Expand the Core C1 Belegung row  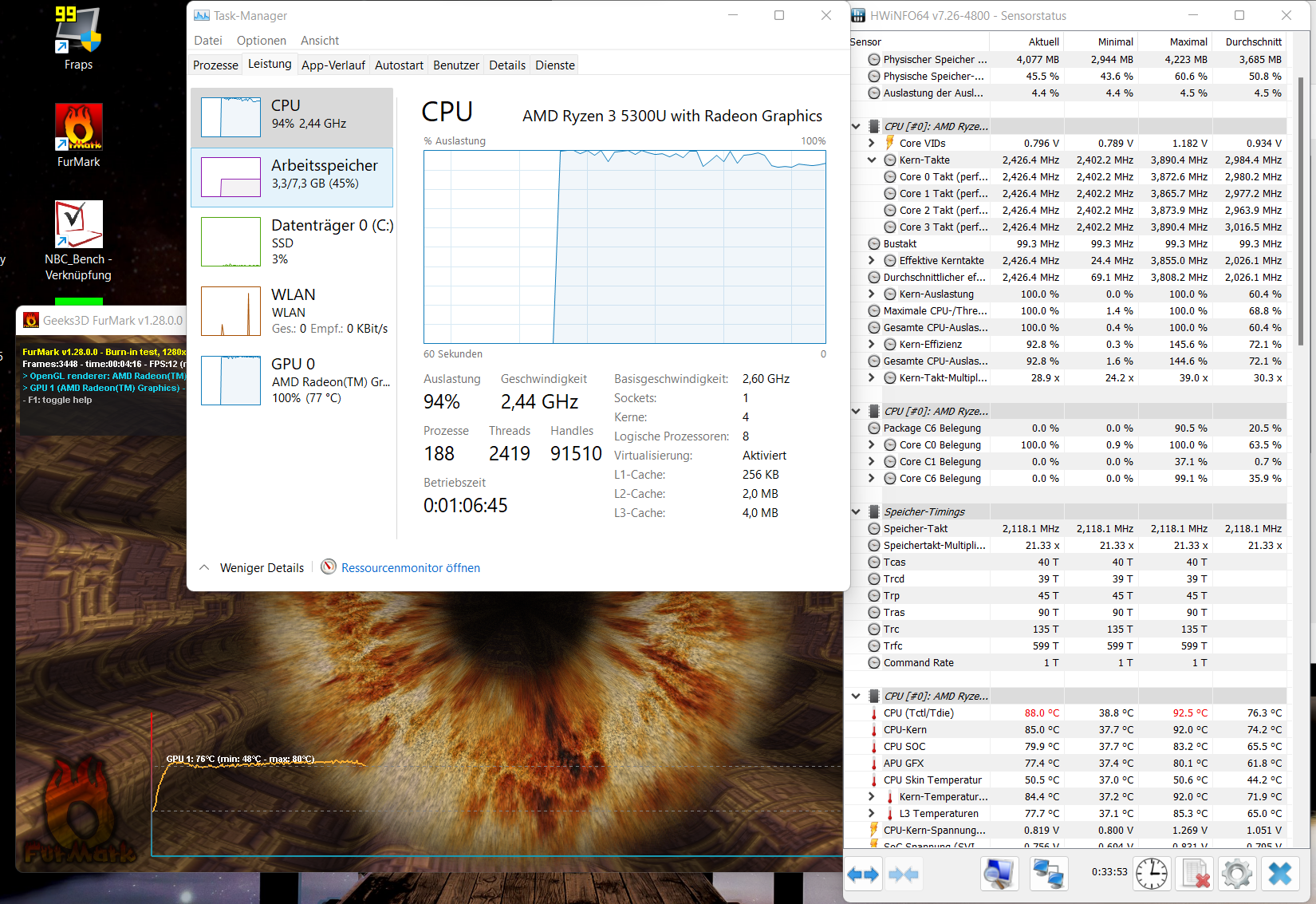pyautogui.click(x=872, y=461)
